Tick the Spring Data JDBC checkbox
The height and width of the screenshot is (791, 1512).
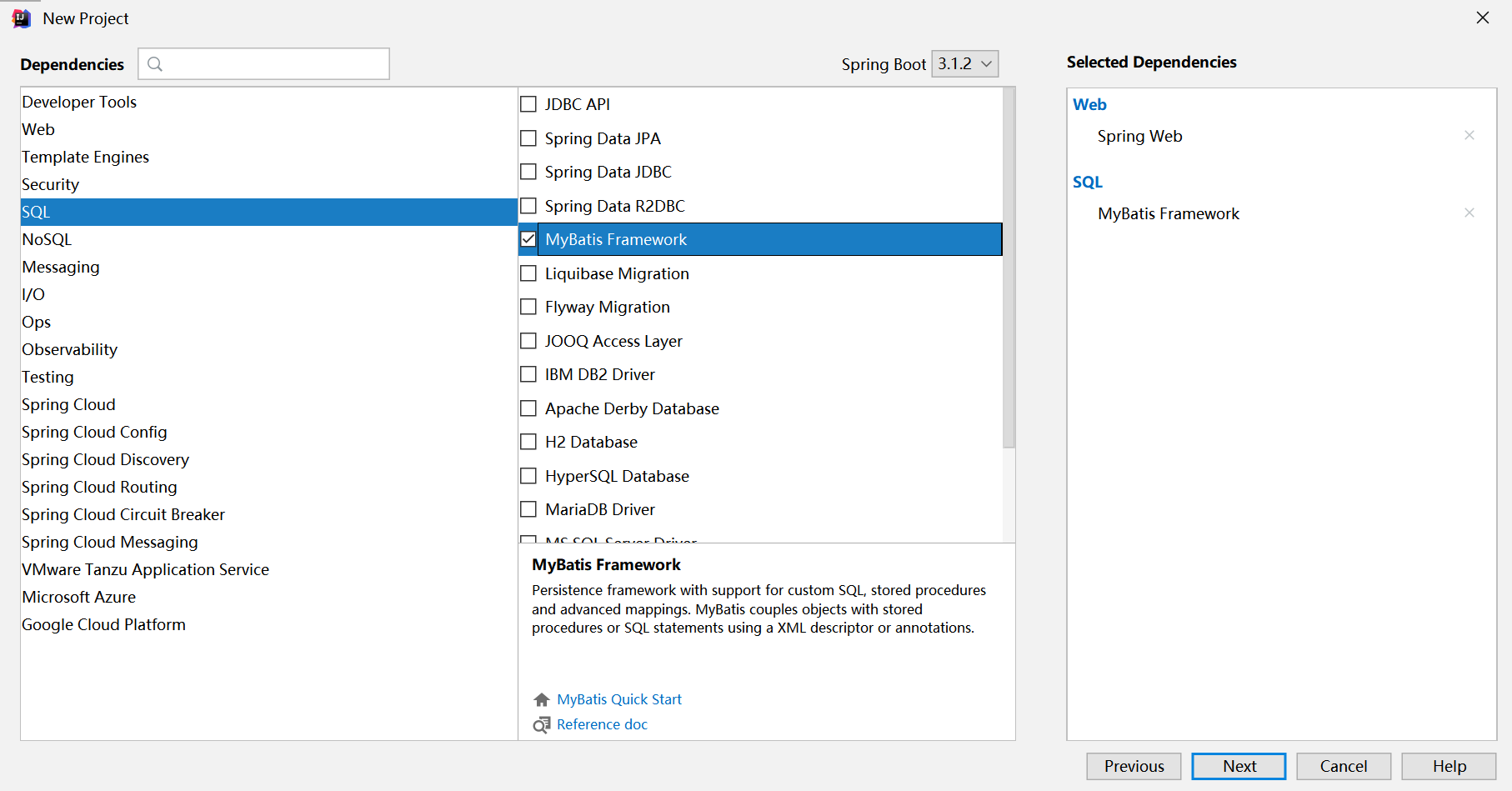(x=528, y=172)
